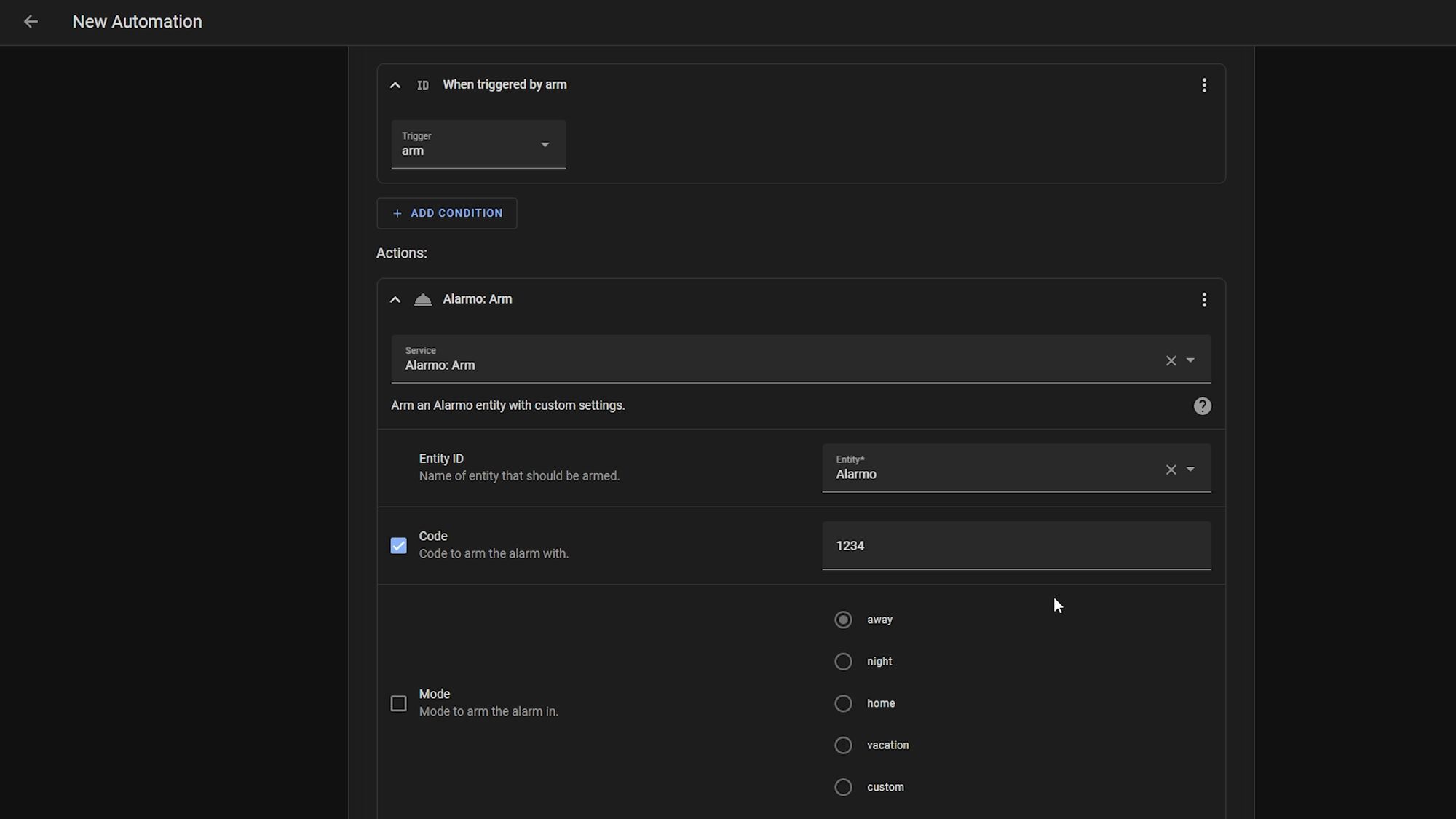Click the 'New Automation' page title
This screenshot has height=819, width=1456.
[x=138, y=22]
